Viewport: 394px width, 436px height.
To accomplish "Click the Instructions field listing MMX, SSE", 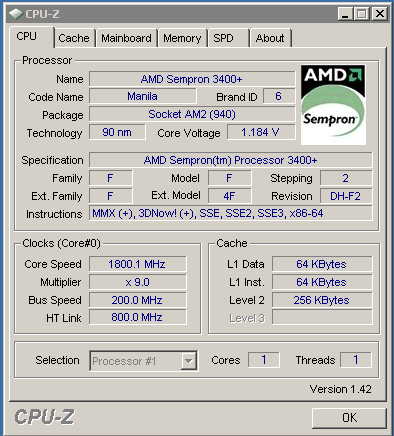I will pos(231,213).
